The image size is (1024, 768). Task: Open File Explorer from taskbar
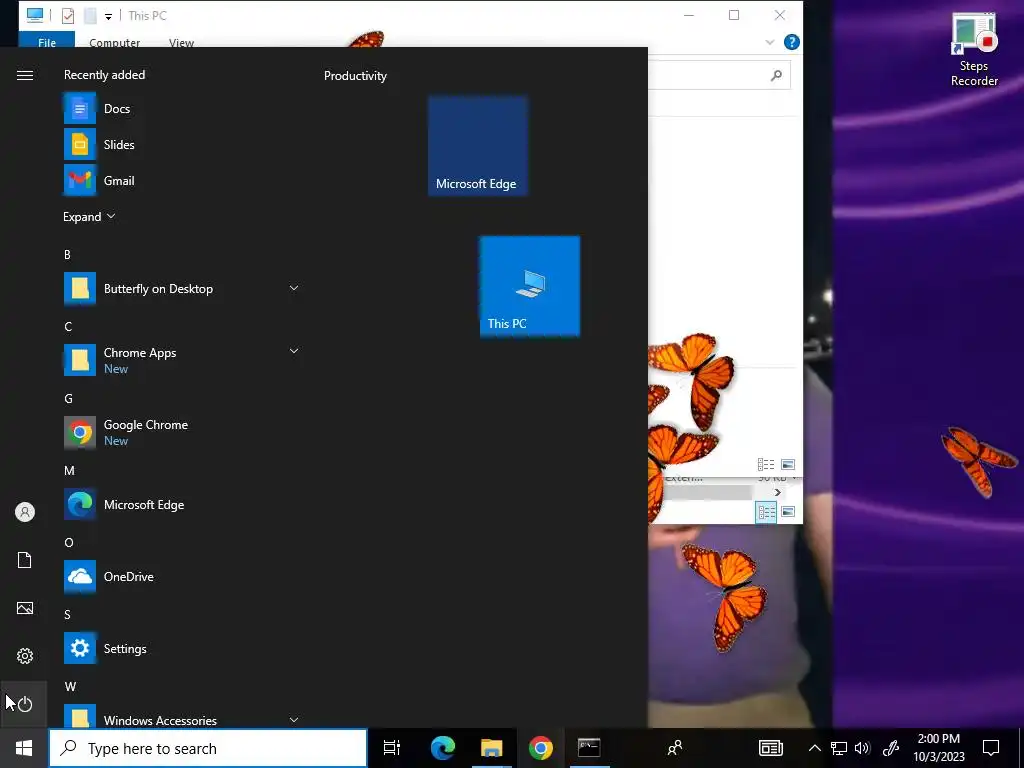click(x=491, y=748)
